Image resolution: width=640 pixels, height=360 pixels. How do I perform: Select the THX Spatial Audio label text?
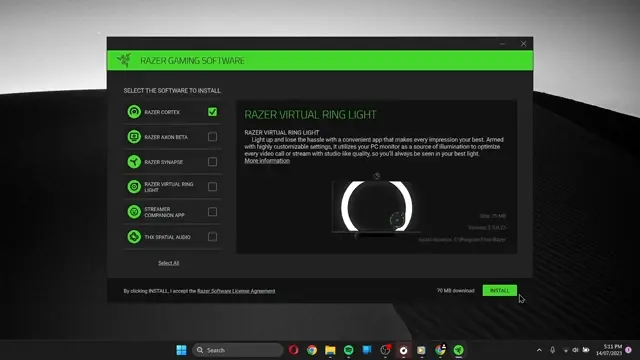(167, 237)
